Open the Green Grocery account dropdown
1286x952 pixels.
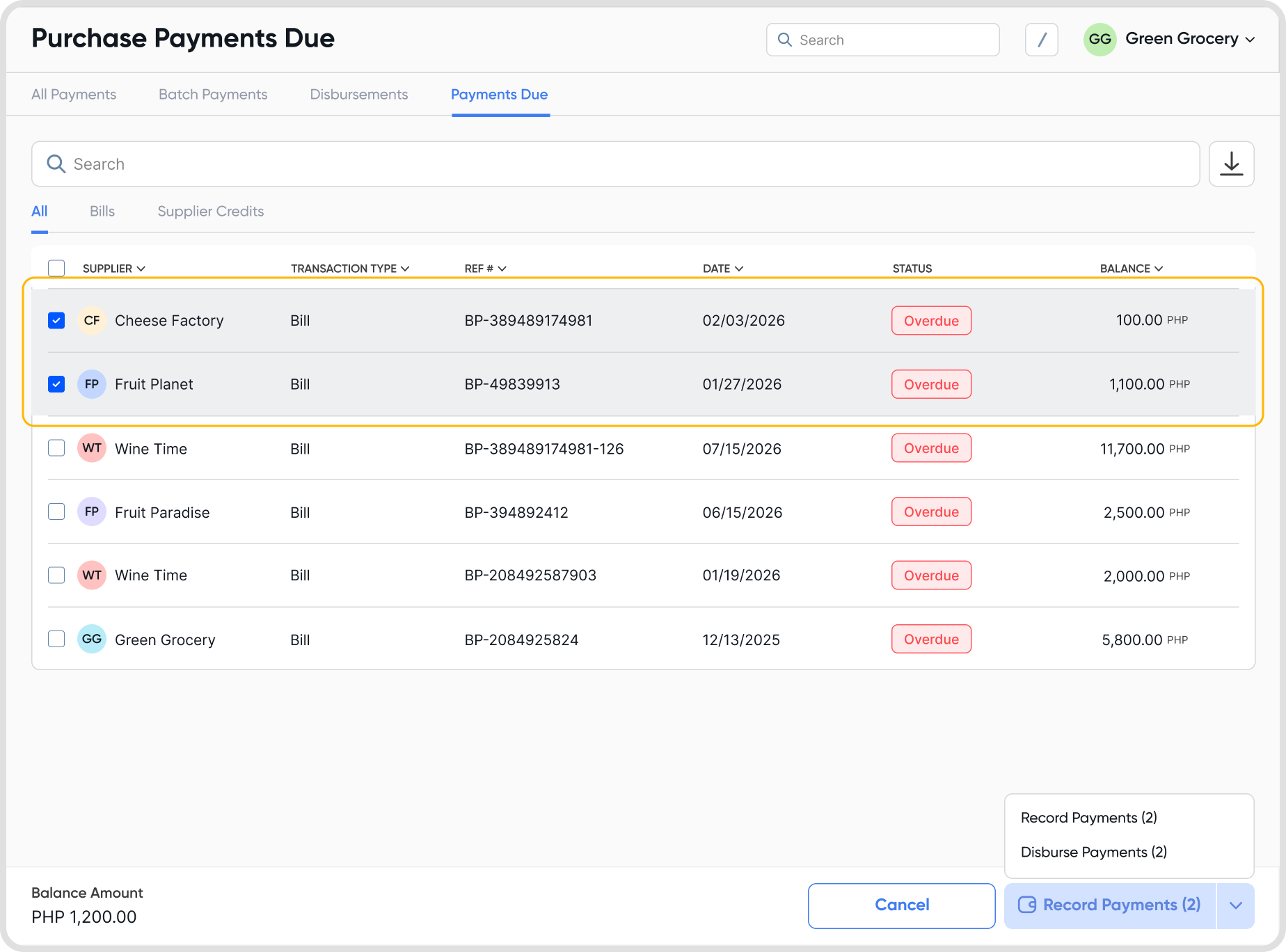(x=1250, y=40)
